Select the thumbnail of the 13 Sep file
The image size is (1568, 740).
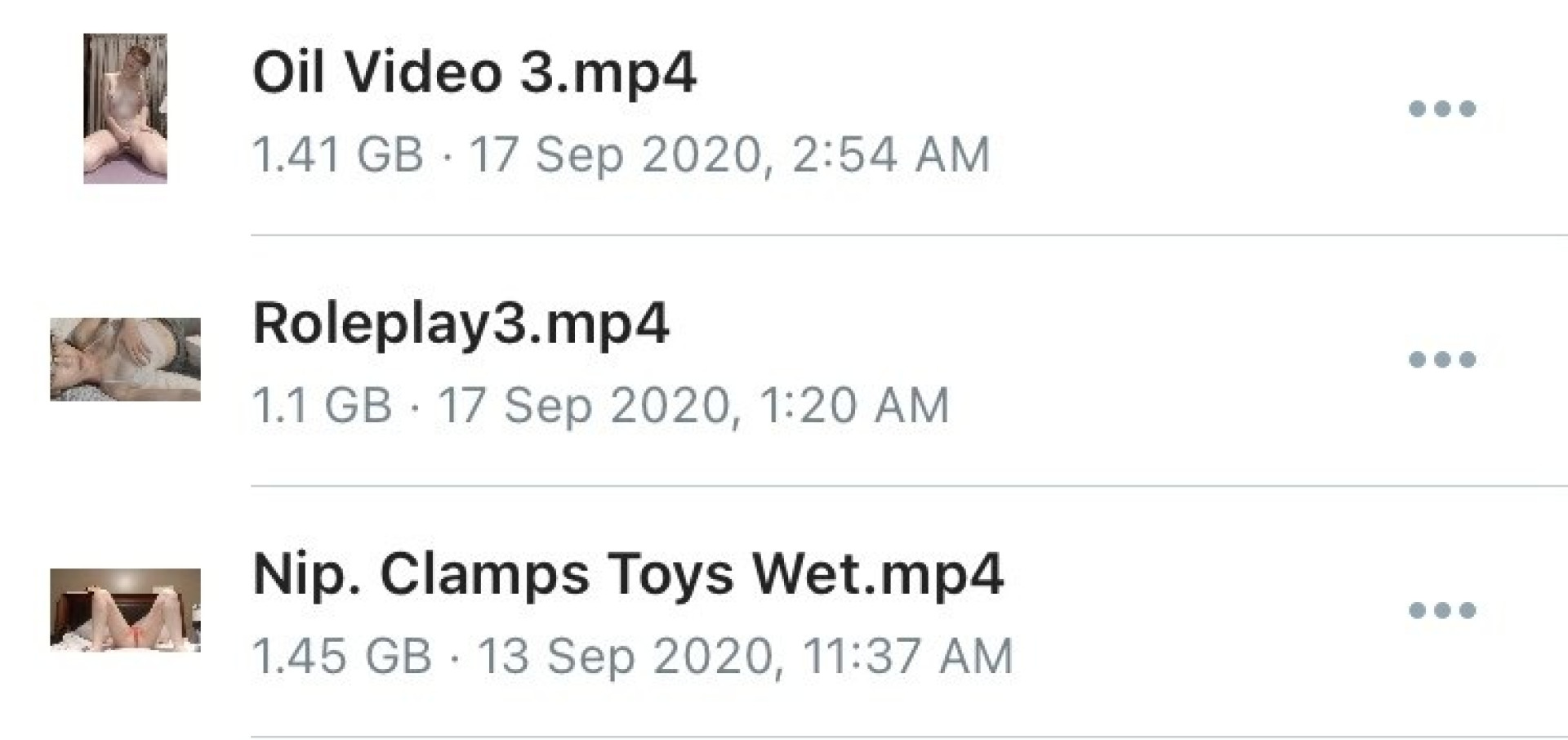(x=125, y=610)
